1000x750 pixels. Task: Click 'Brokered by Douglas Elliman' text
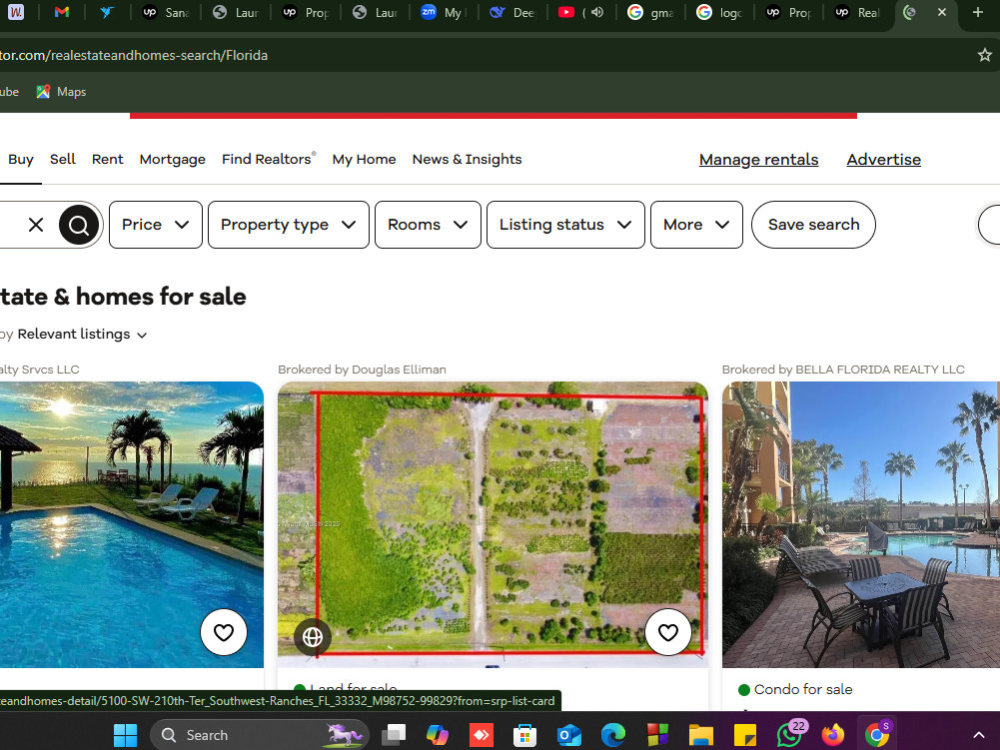tap(362, 369)
